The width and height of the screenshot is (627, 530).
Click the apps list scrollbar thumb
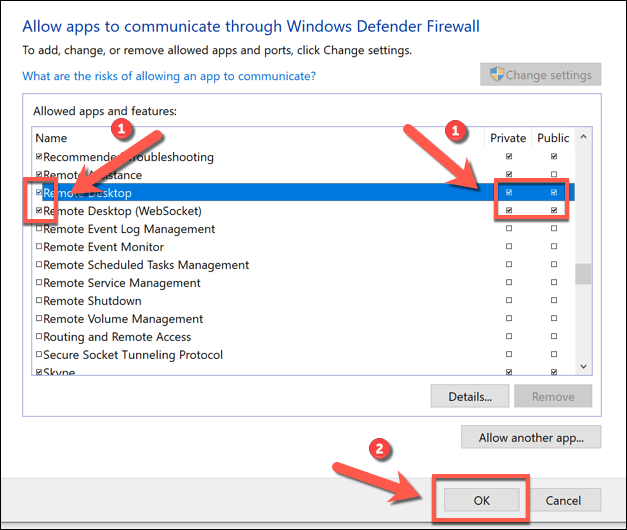(583, 274)
